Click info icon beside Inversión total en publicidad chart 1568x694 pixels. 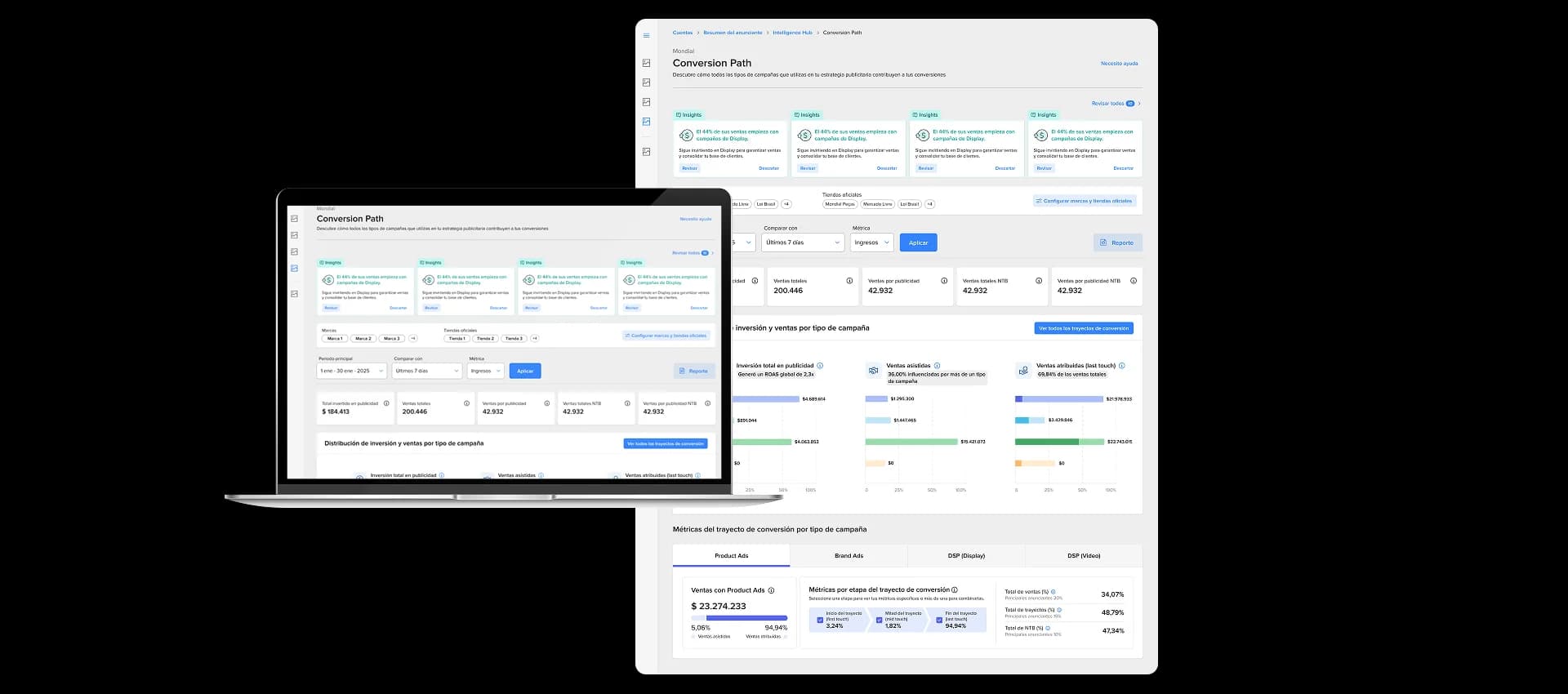820,366
